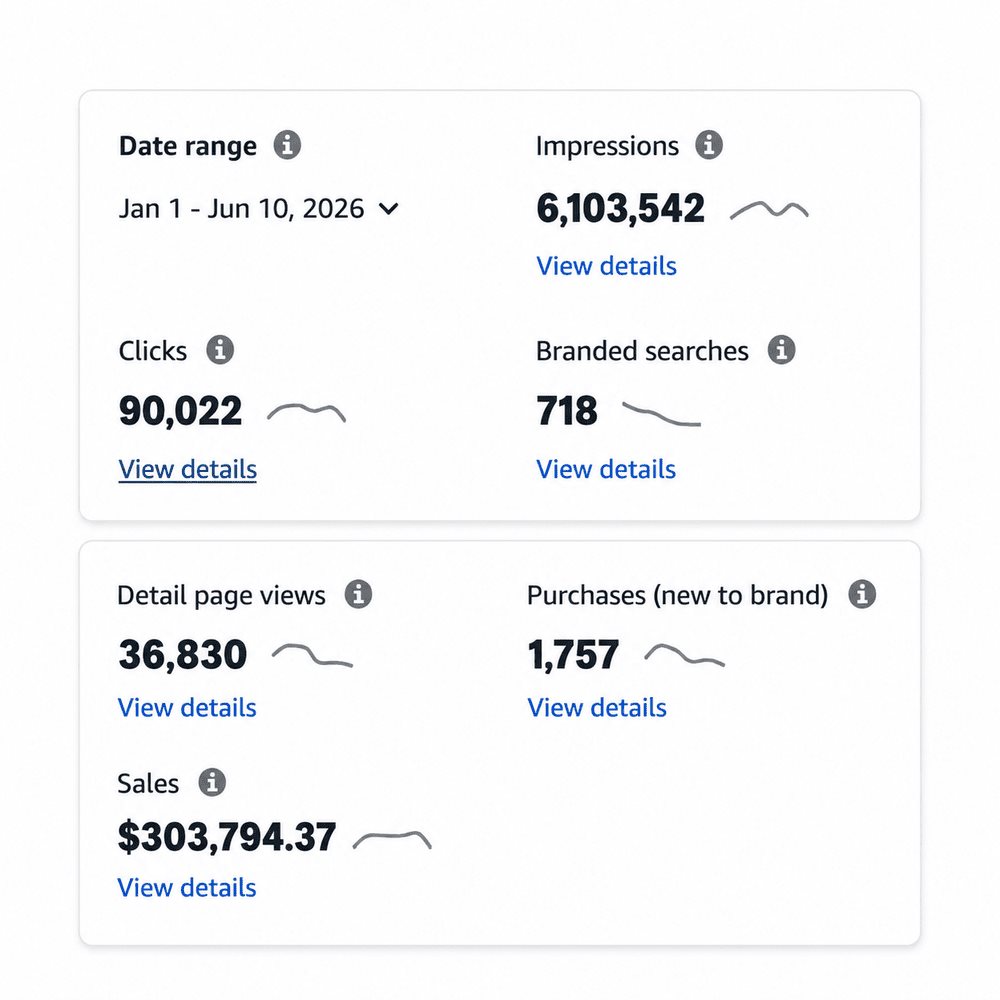Click the Date range label
The height and width of the screenshot is (1000, 1000).
click(x=188, y=146)
